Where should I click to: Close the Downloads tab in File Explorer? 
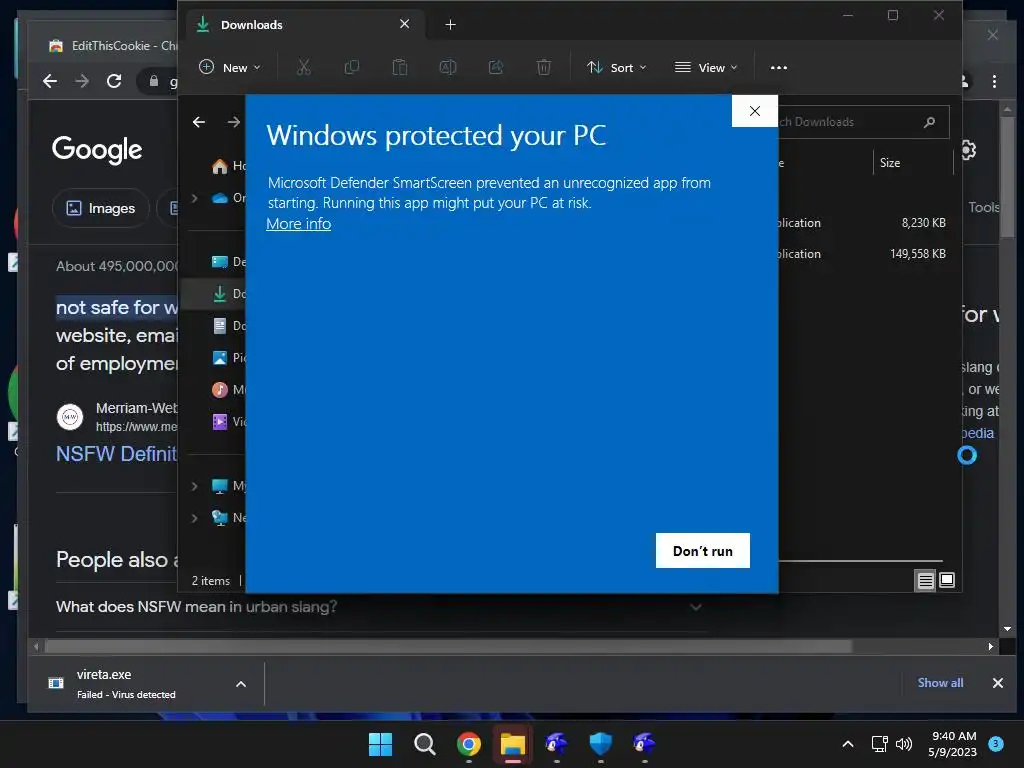pos(404,24)
